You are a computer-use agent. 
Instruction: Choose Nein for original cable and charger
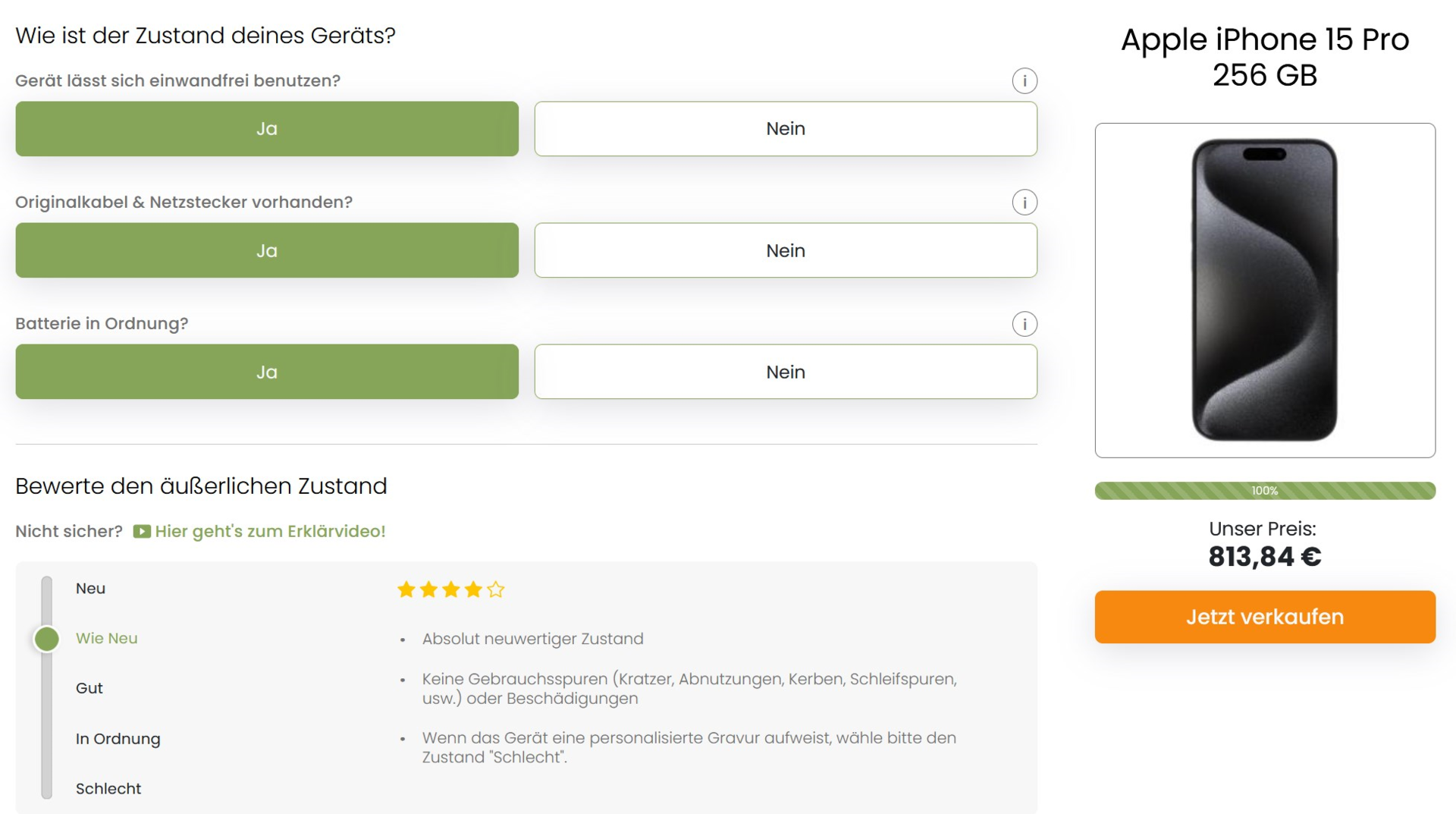point(785,250)
